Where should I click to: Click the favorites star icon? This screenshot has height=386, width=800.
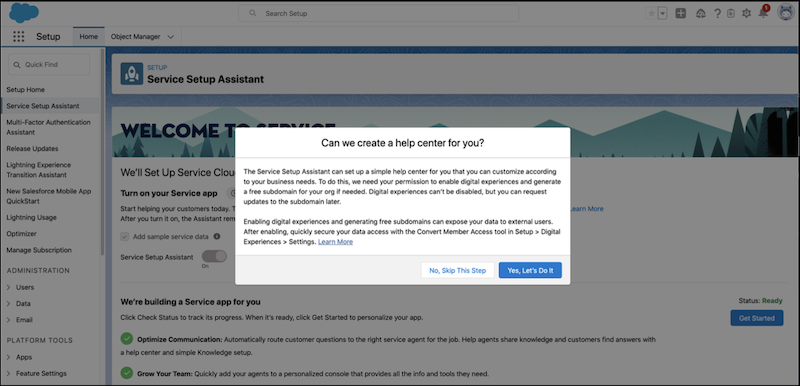(x=651, y=14)
